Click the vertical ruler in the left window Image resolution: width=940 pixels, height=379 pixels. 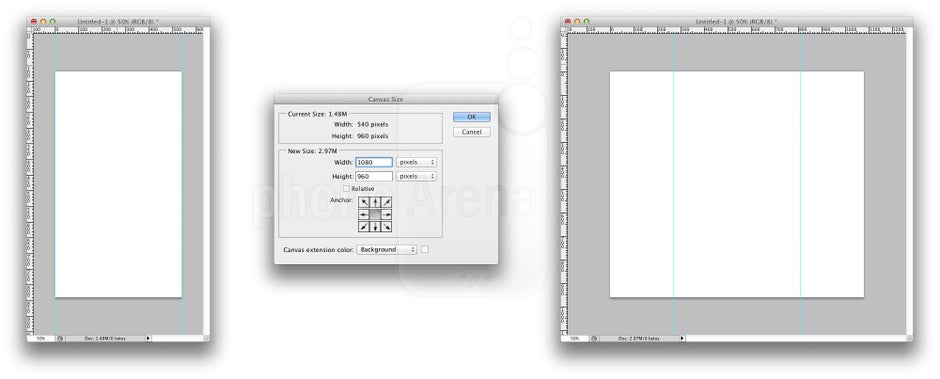(x=29, y=184)
